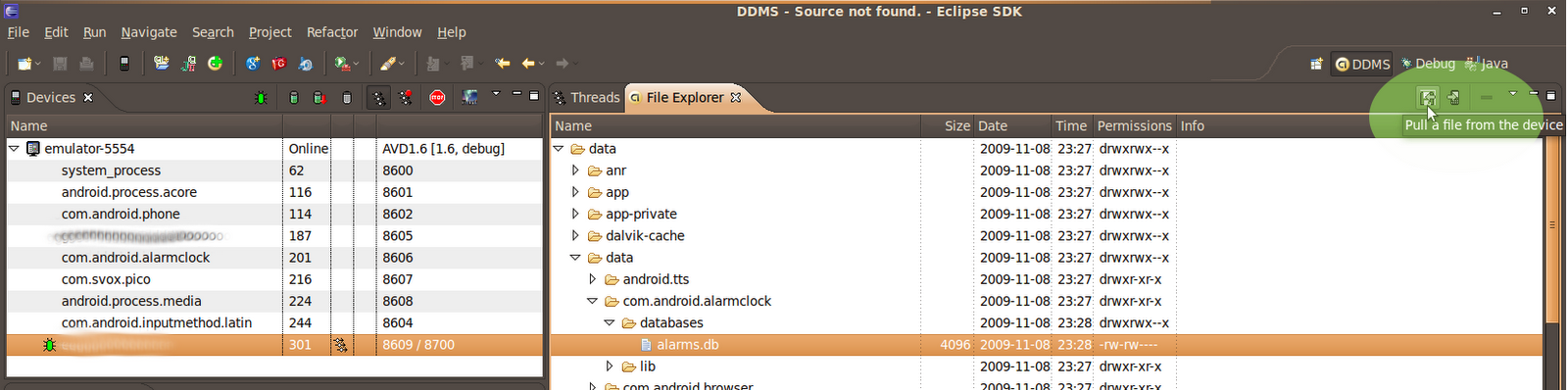Open the Navigate menu
Viewport: 1568px width, 390px height.
click(149, 32)
